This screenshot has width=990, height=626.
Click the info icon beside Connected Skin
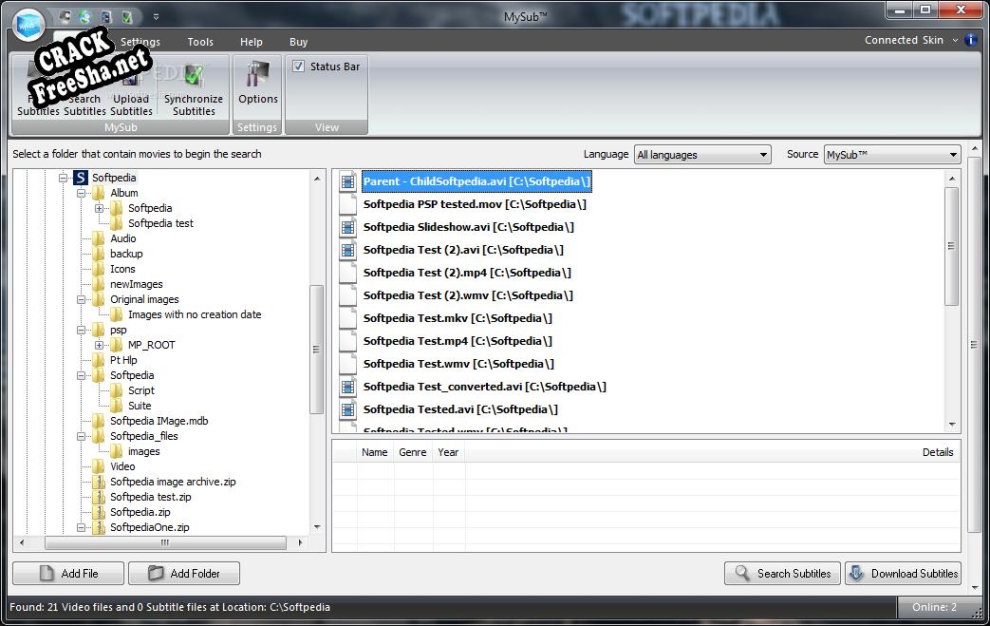pos(970,41)
